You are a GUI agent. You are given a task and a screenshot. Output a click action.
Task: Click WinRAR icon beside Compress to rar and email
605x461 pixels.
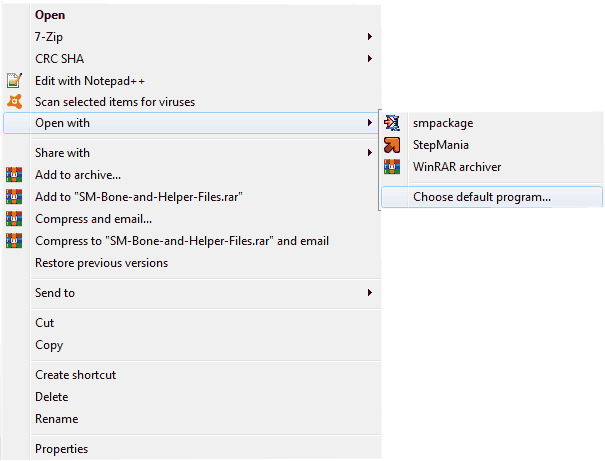tap(14, 241)
